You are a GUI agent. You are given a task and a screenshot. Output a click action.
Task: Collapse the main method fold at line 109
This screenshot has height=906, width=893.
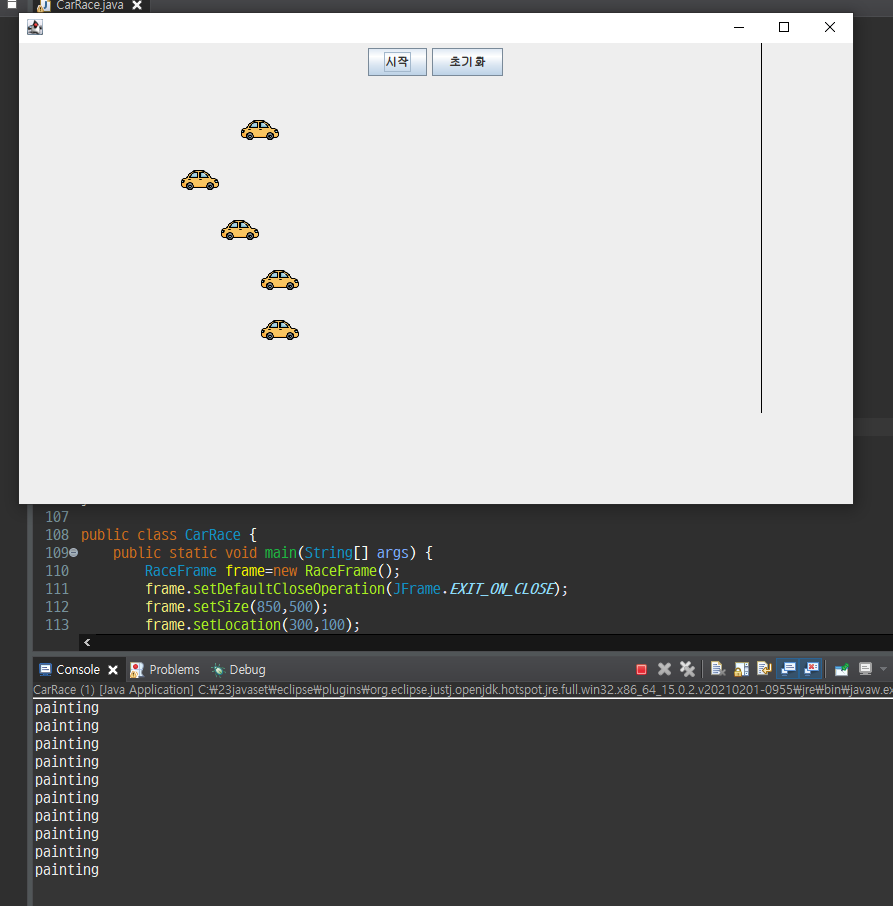tap(73, 553)
